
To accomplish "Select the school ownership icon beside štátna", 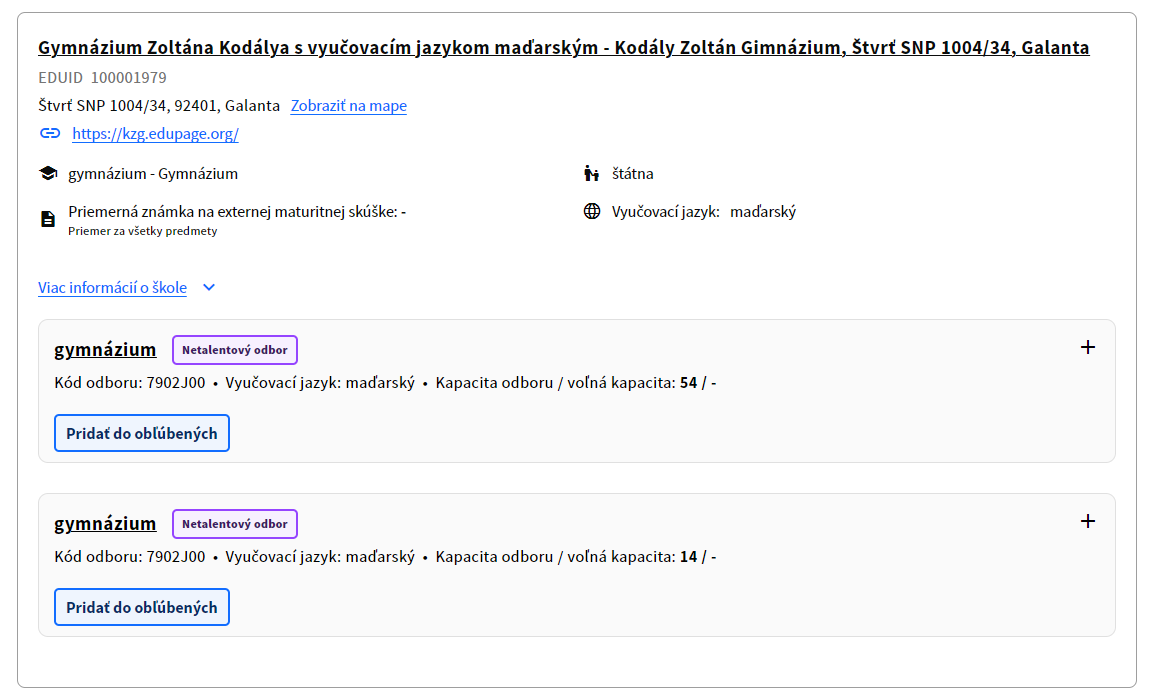I will tap(590, 172).
